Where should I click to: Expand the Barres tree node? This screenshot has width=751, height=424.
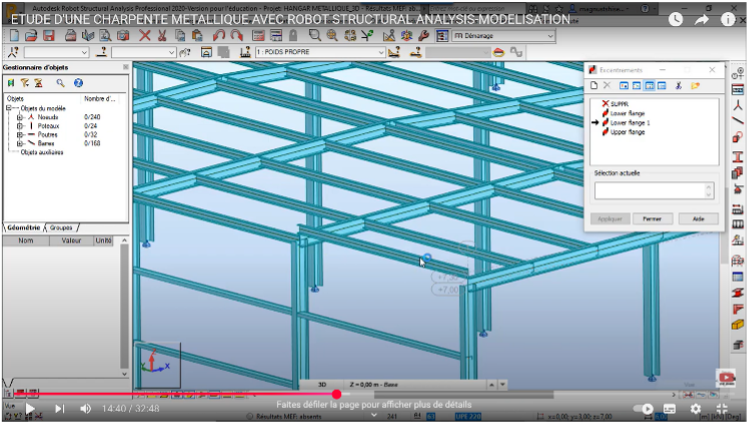coord(20,143)
